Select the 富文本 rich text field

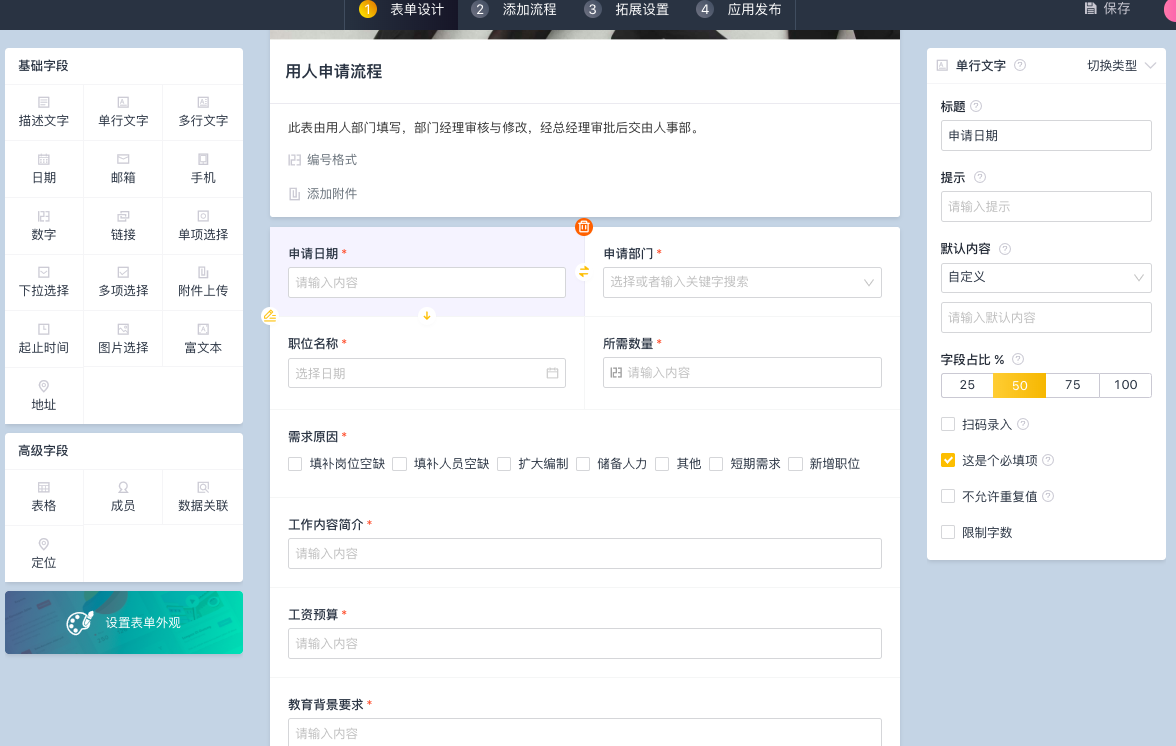(203, 337)
